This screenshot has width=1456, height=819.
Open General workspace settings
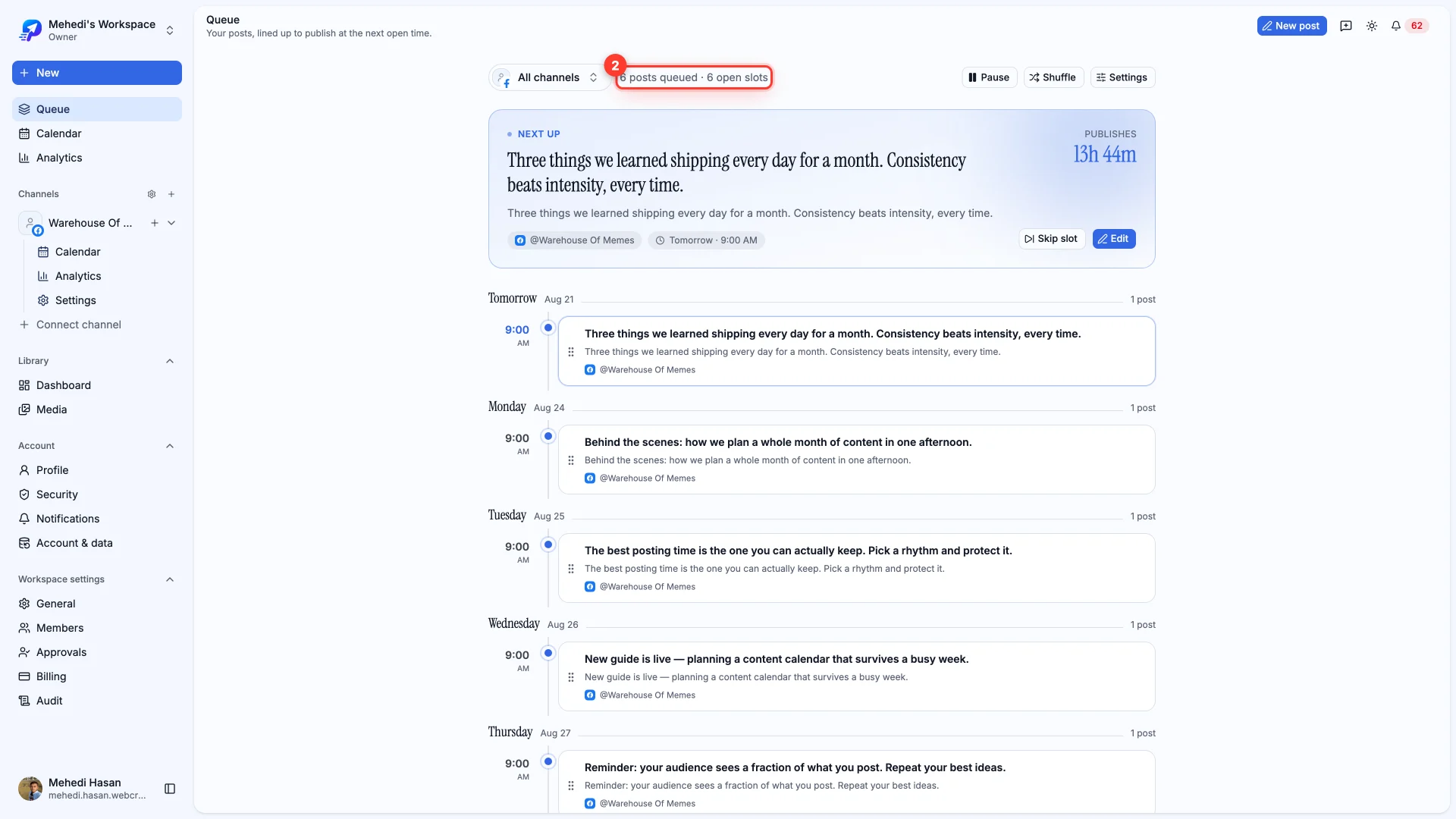pos(97,604)
